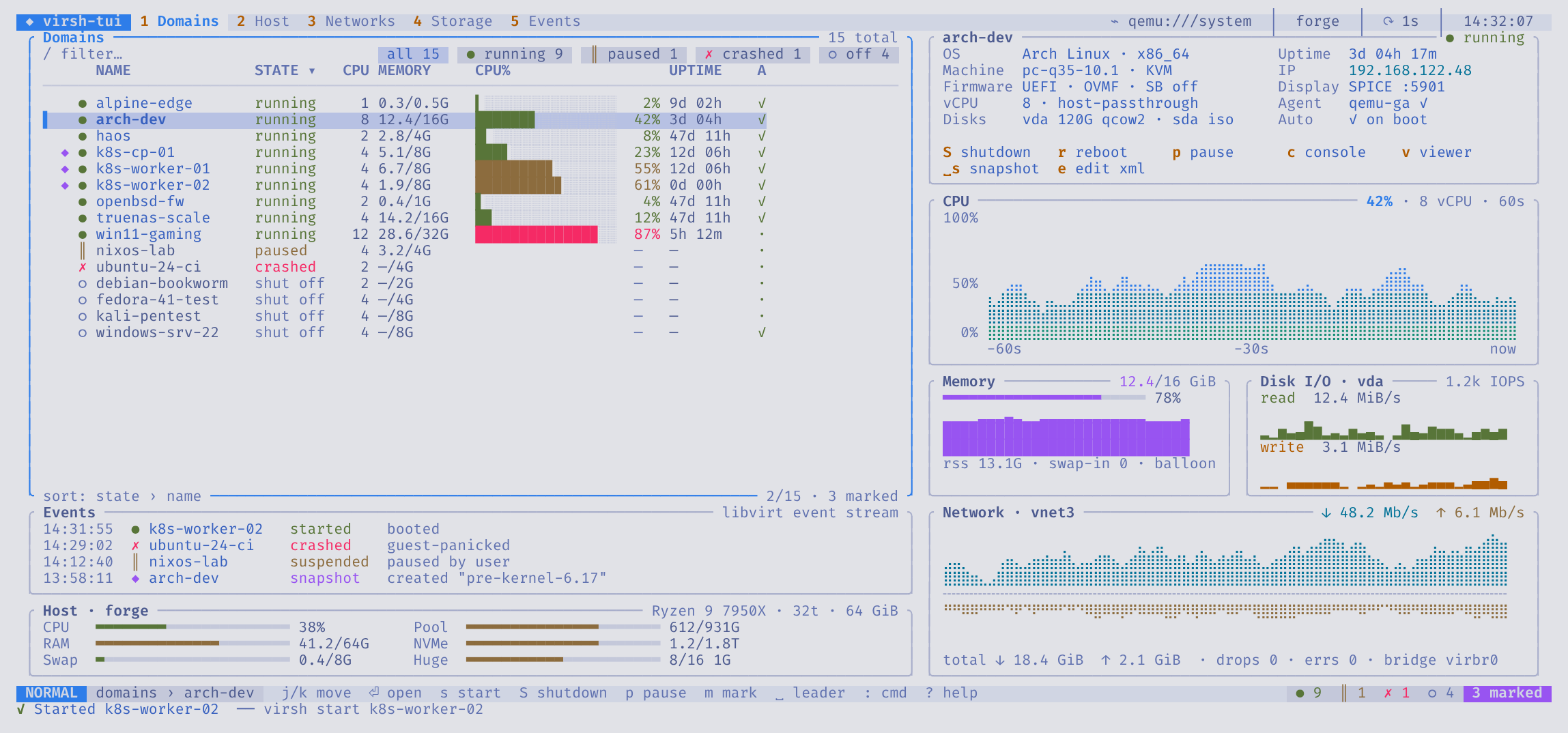Viewport: 1568px width, 733px height.
Task: Click the paused bars icon in nixos-lab event
Action: (135, 562)
